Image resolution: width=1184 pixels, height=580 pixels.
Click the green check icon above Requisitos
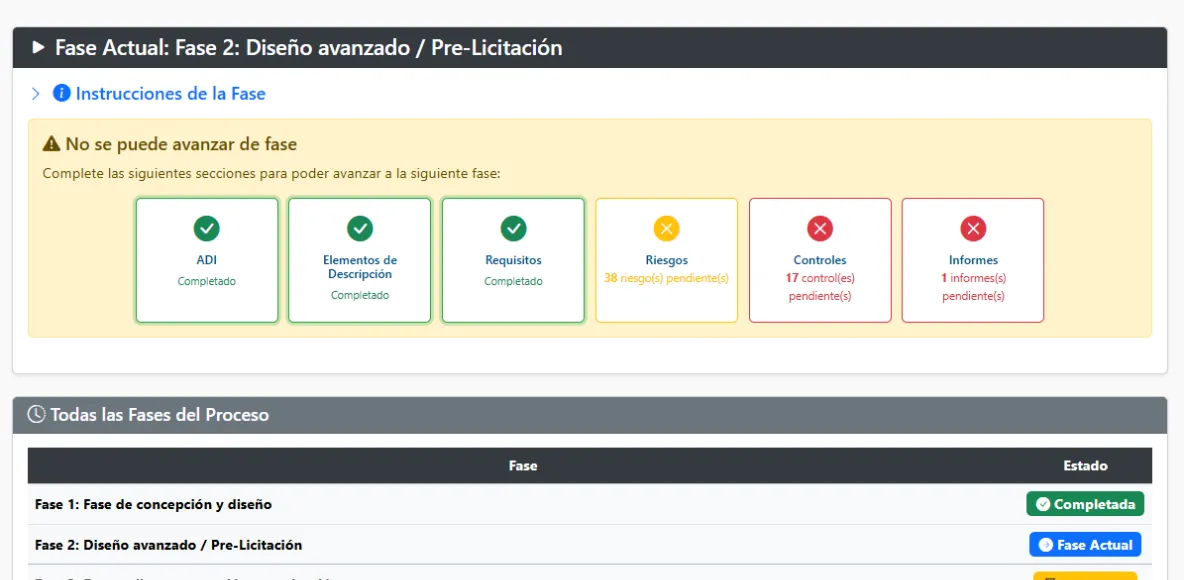513,229
